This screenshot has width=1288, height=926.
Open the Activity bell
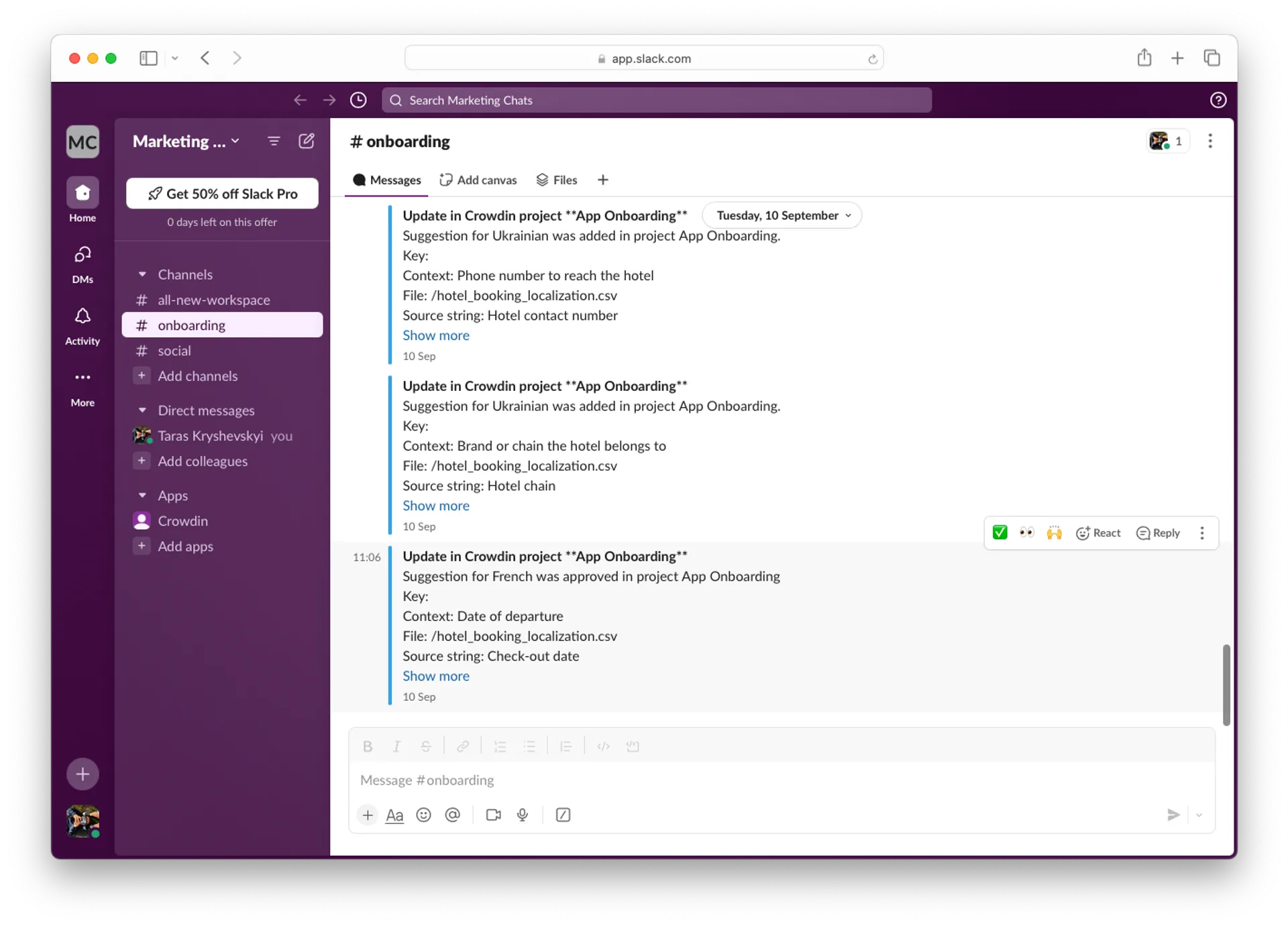pos(83,326)
